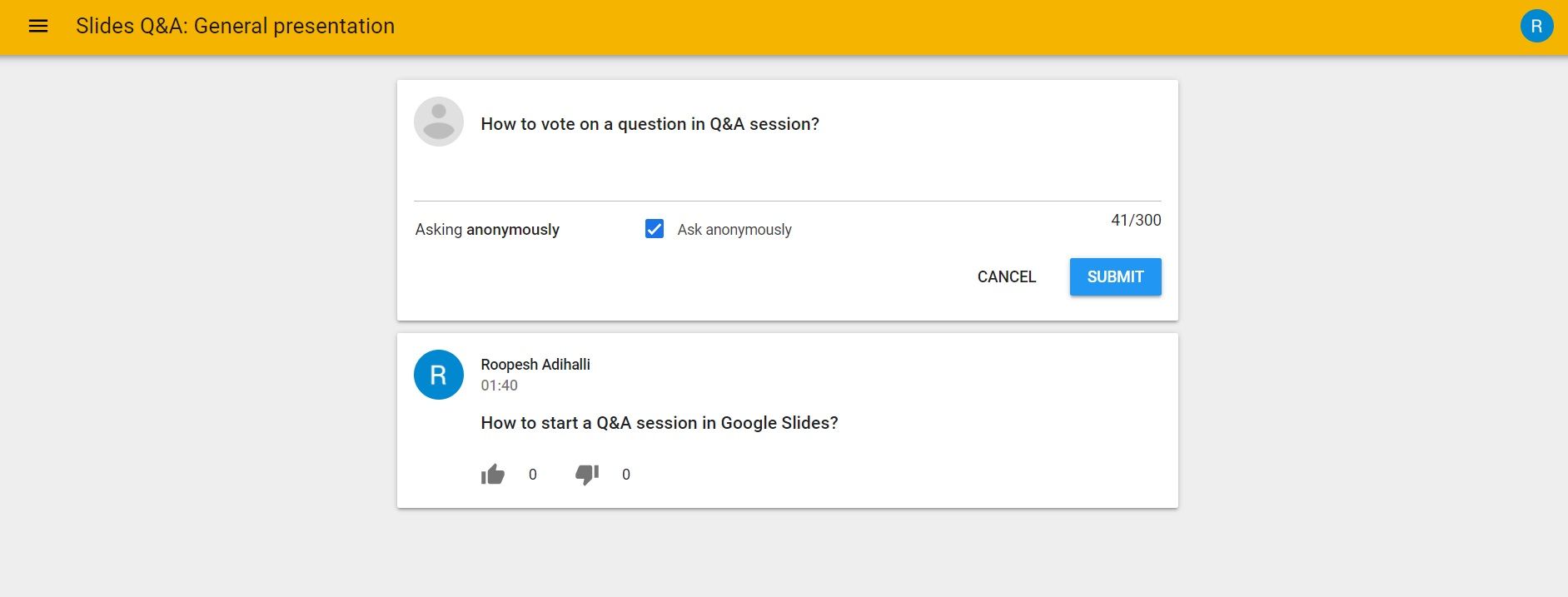Open the hamburger menu

pyautogui.click(x=38, y=26)
